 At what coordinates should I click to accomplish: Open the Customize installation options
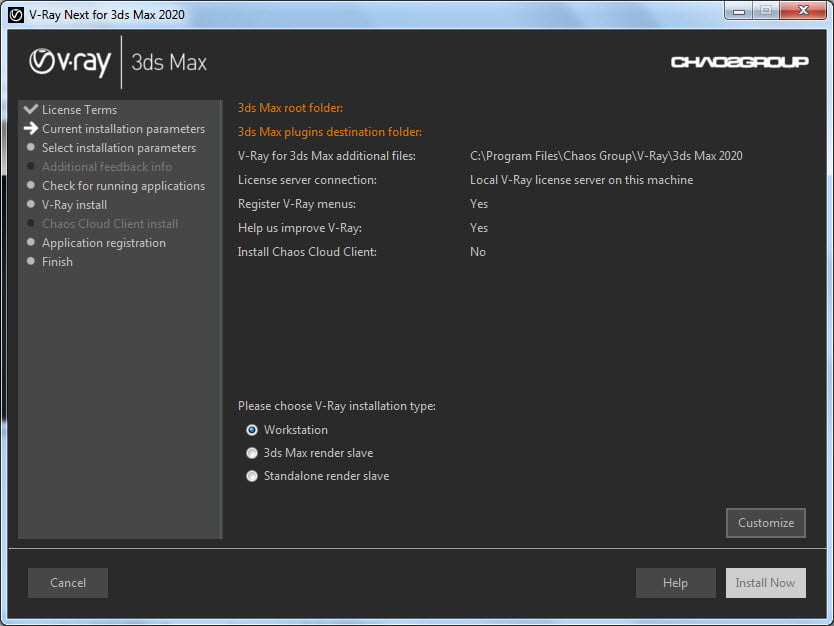pyautogui.click(x=765, y=523)
